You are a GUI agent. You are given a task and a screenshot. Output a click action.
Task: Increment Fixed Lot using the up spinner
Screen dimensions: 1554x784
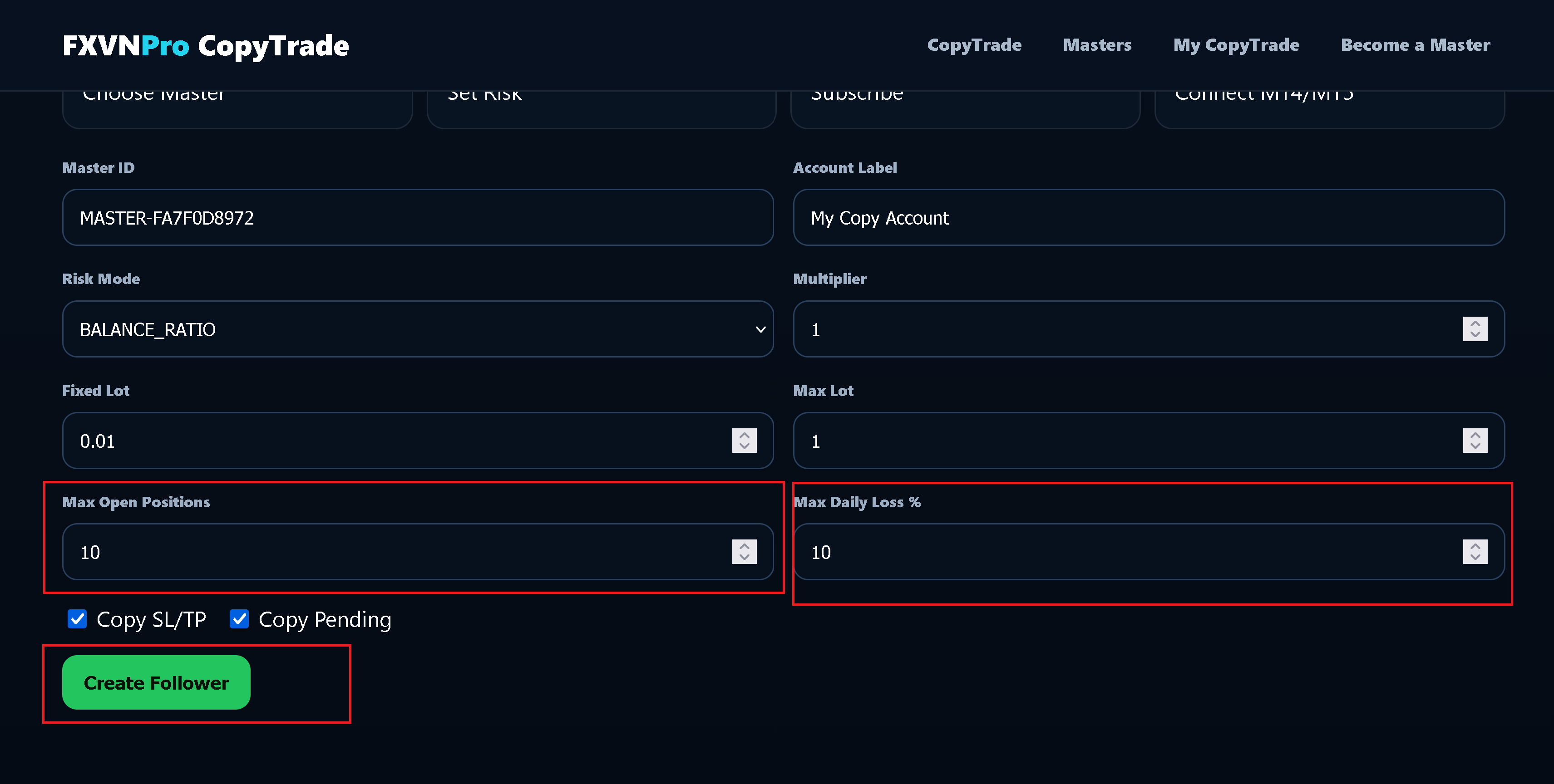tap(744, 435)
